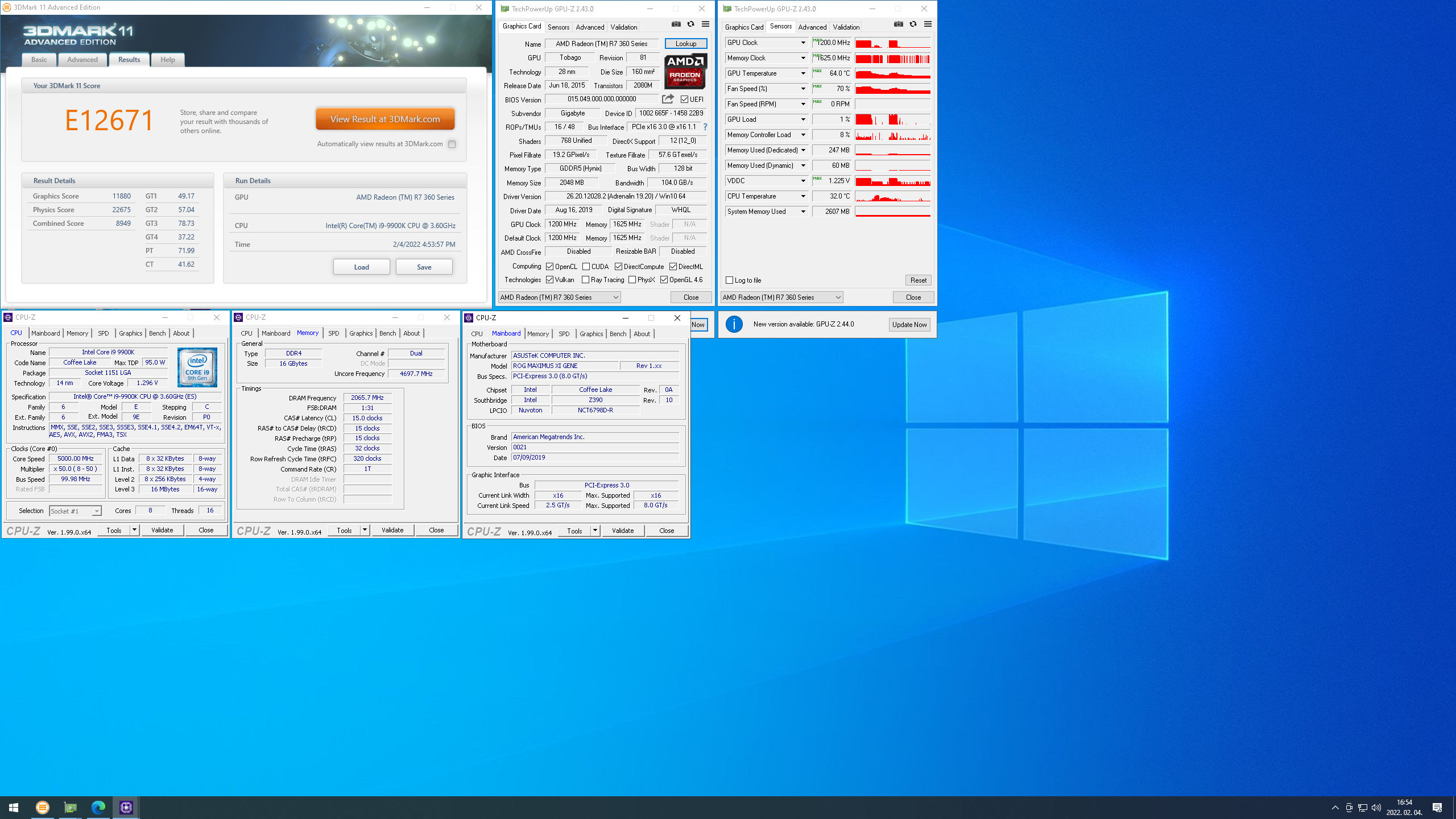
Task: Toggle PhysX checkbox
Action: point(632,279)
